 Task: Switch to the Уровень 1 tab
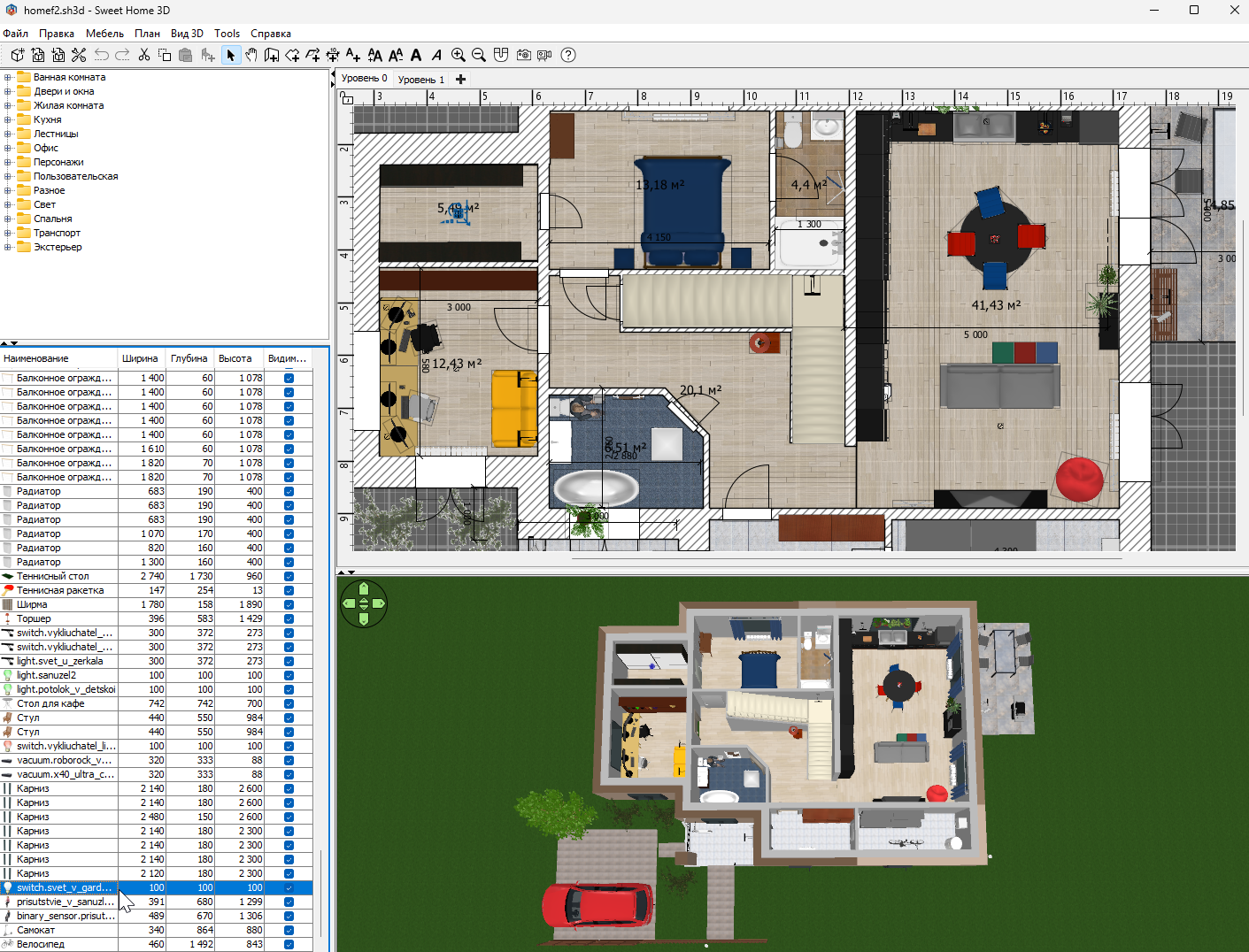[421, 80]
